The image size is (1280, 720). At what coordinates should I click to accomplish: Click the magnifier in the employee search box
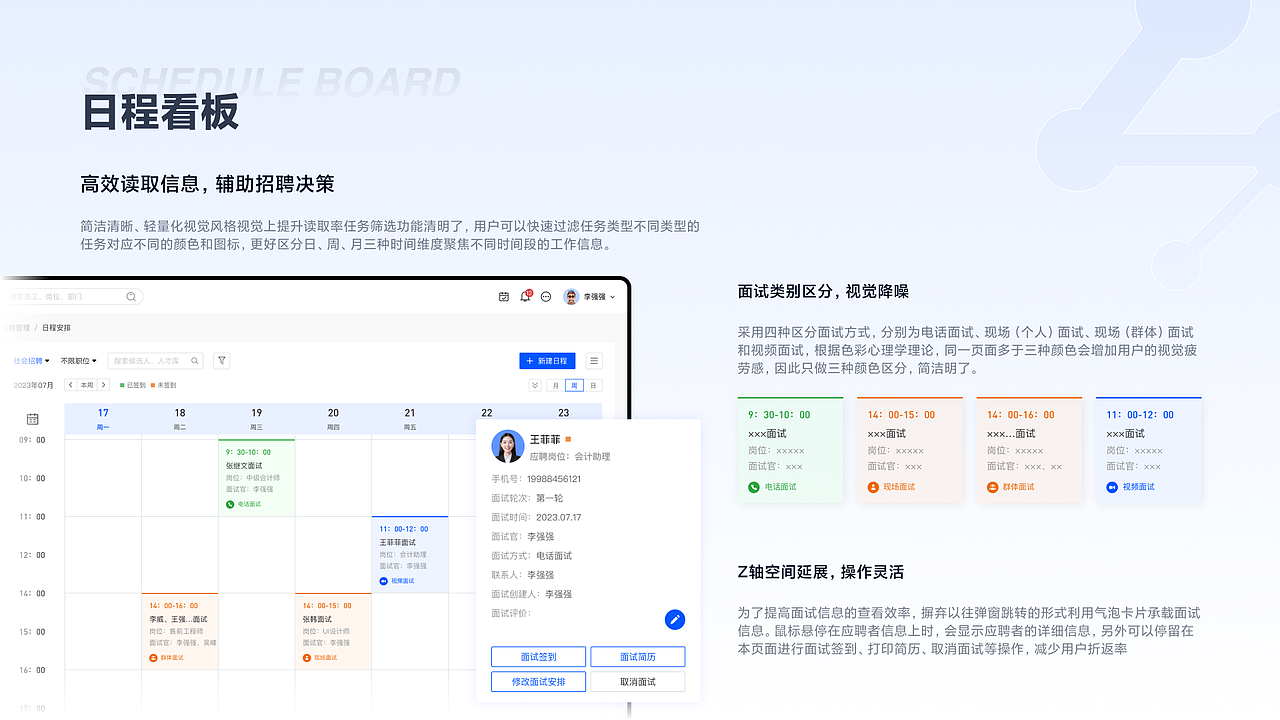[x=131, y=297]
